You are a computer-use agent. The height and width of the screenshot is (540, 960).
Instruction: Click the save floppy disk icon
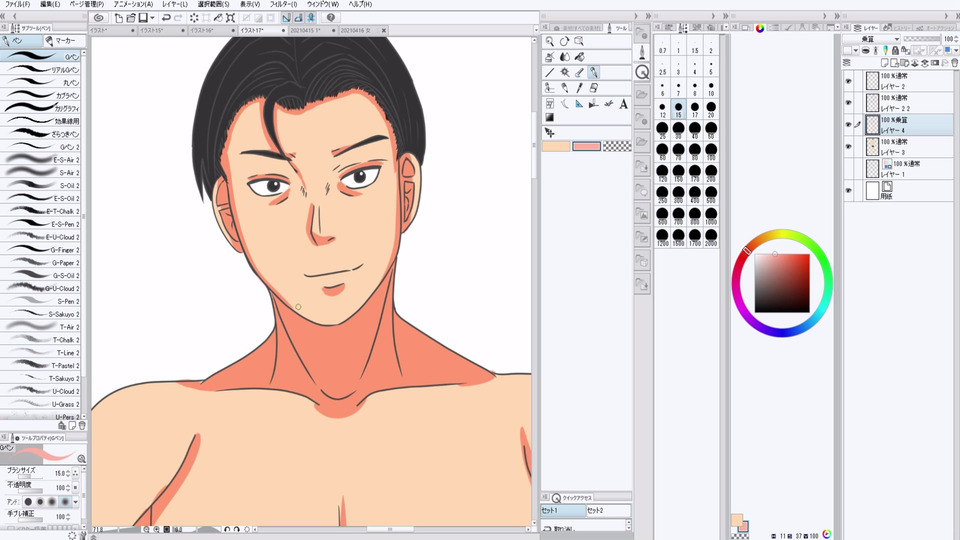pyautogui.click(x=143, y=18)
